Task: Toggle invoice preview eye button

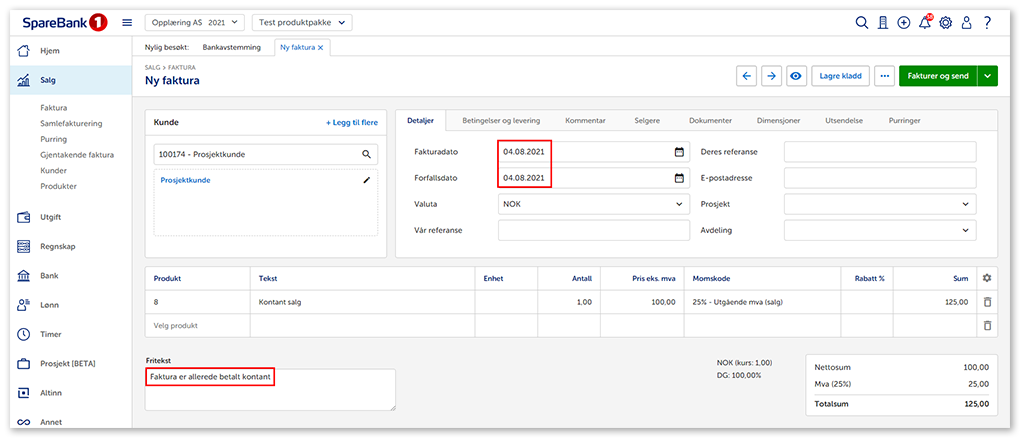Action: pyautogui.click(x=796, y=76)
